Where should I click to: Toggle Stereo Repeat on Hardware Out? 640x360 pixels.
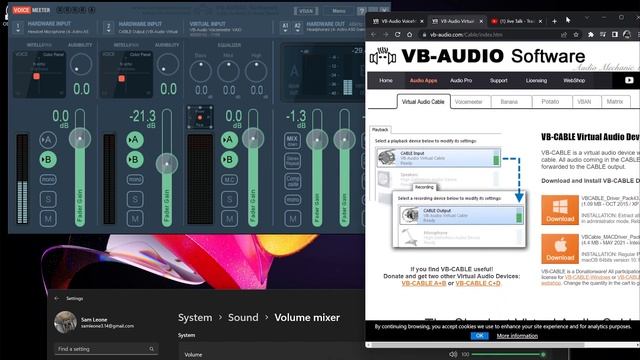coord(292,161)
